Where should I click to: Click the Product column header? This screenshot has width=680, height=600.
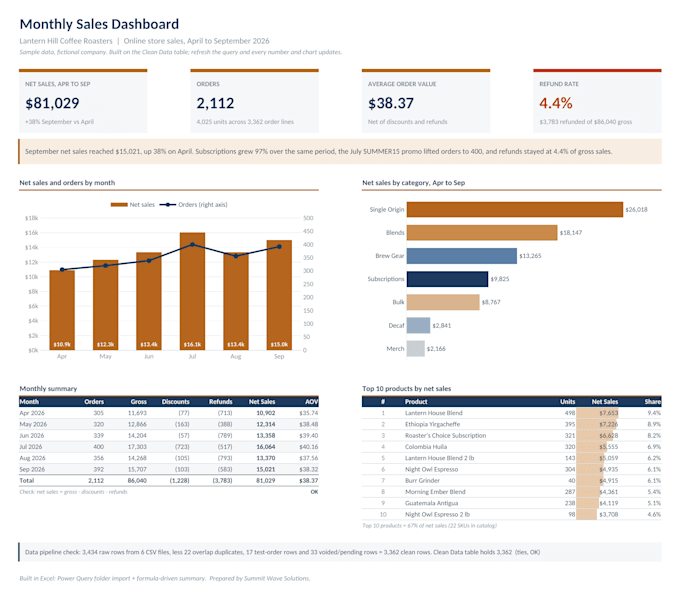[x=416, y=401]
